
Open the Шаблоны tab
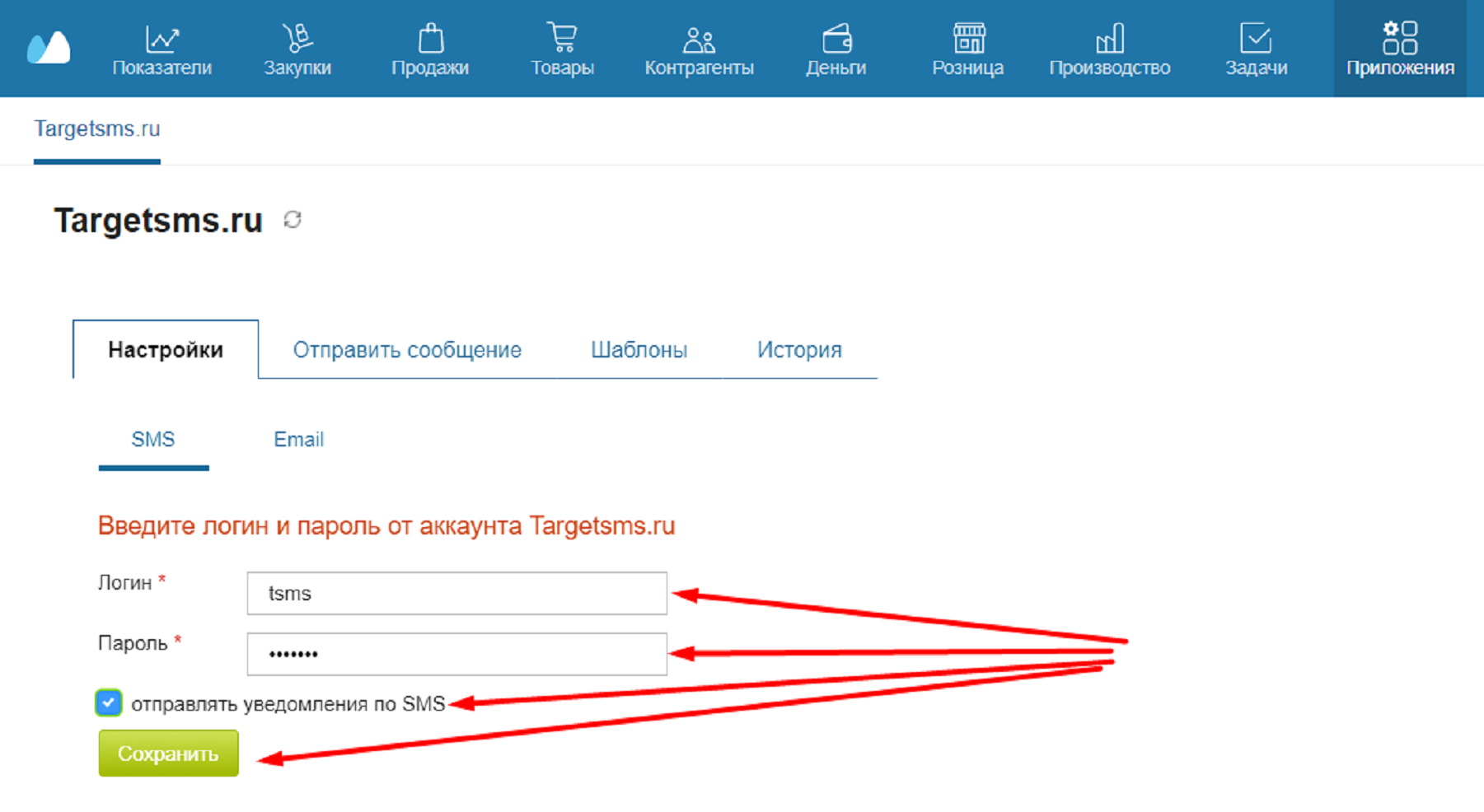[x=639, y=350]
